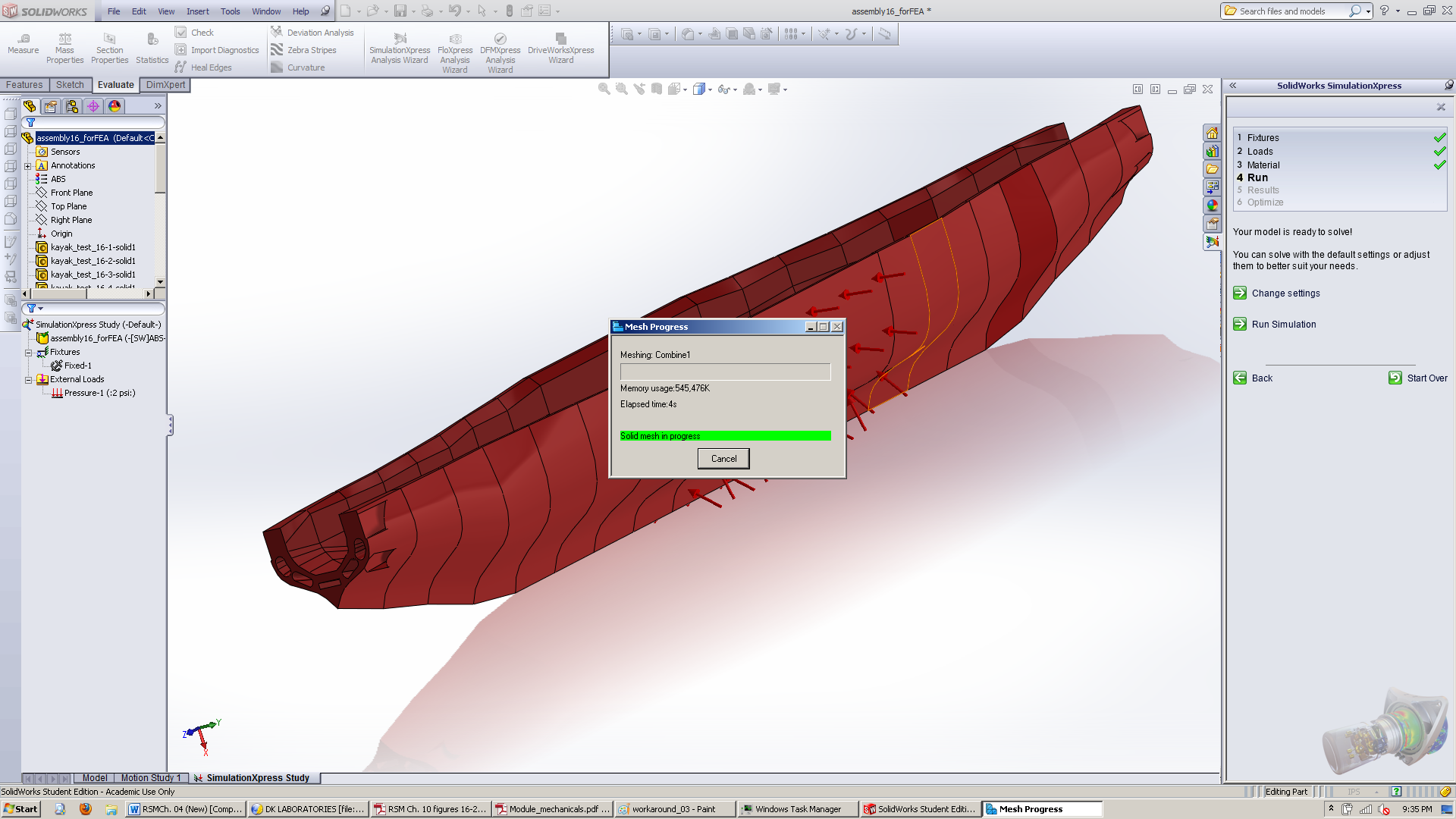Open the Insert menu

198,11
